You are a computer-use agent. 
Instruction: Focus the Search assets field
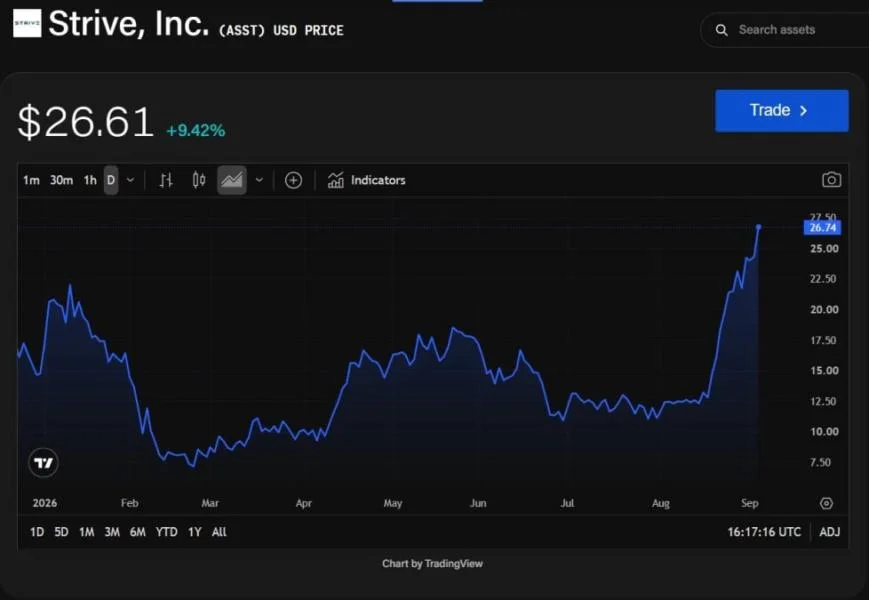(x=784, y=30)
